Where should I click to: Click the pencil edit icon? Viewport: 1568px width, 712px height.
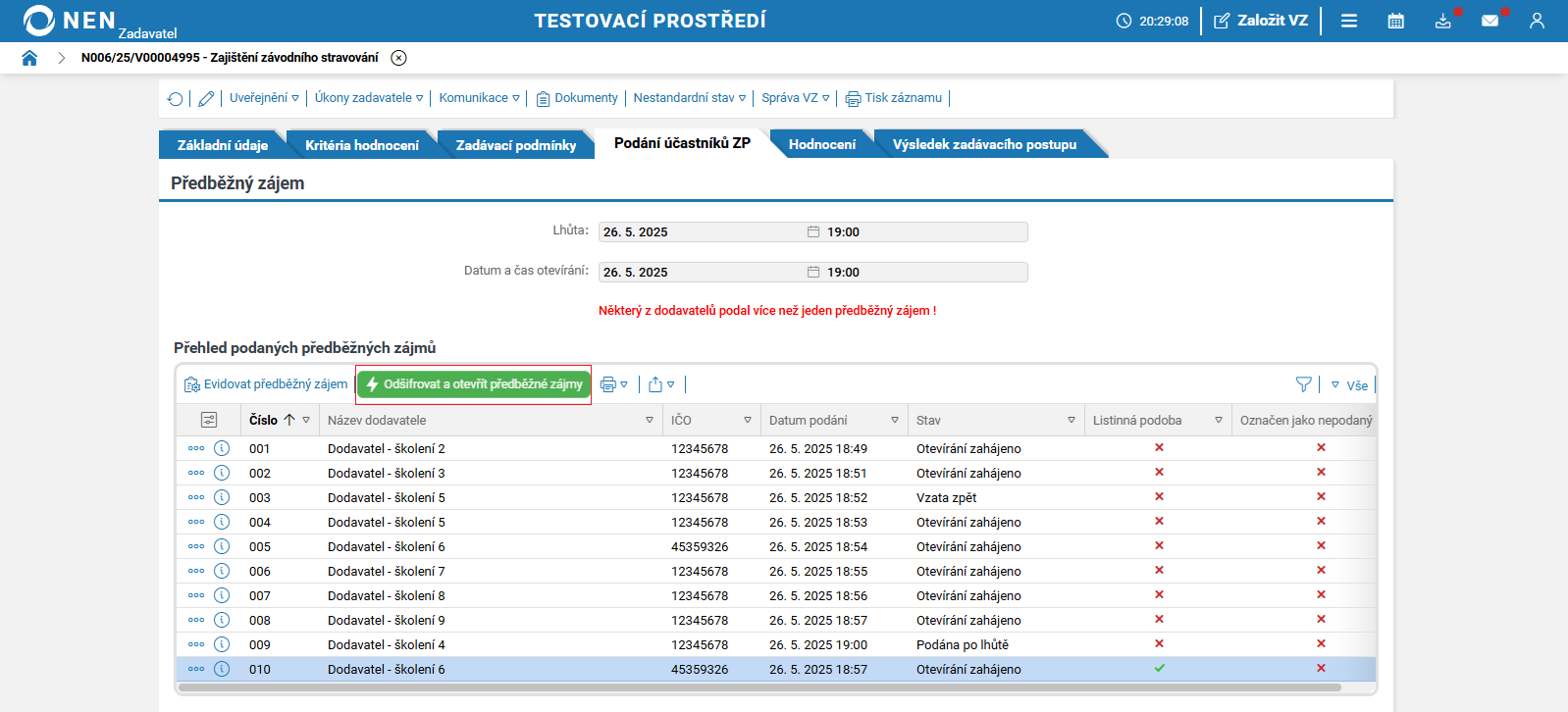tap(206, 98)
